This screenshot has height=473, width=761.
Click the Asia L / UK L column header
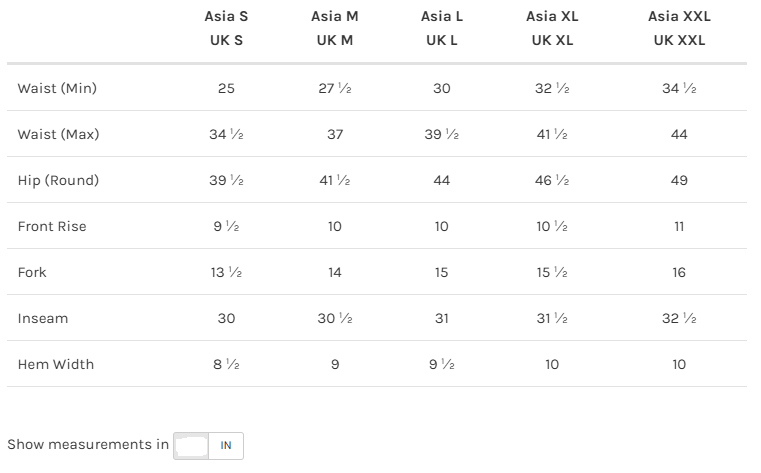(x=441, y=28)
